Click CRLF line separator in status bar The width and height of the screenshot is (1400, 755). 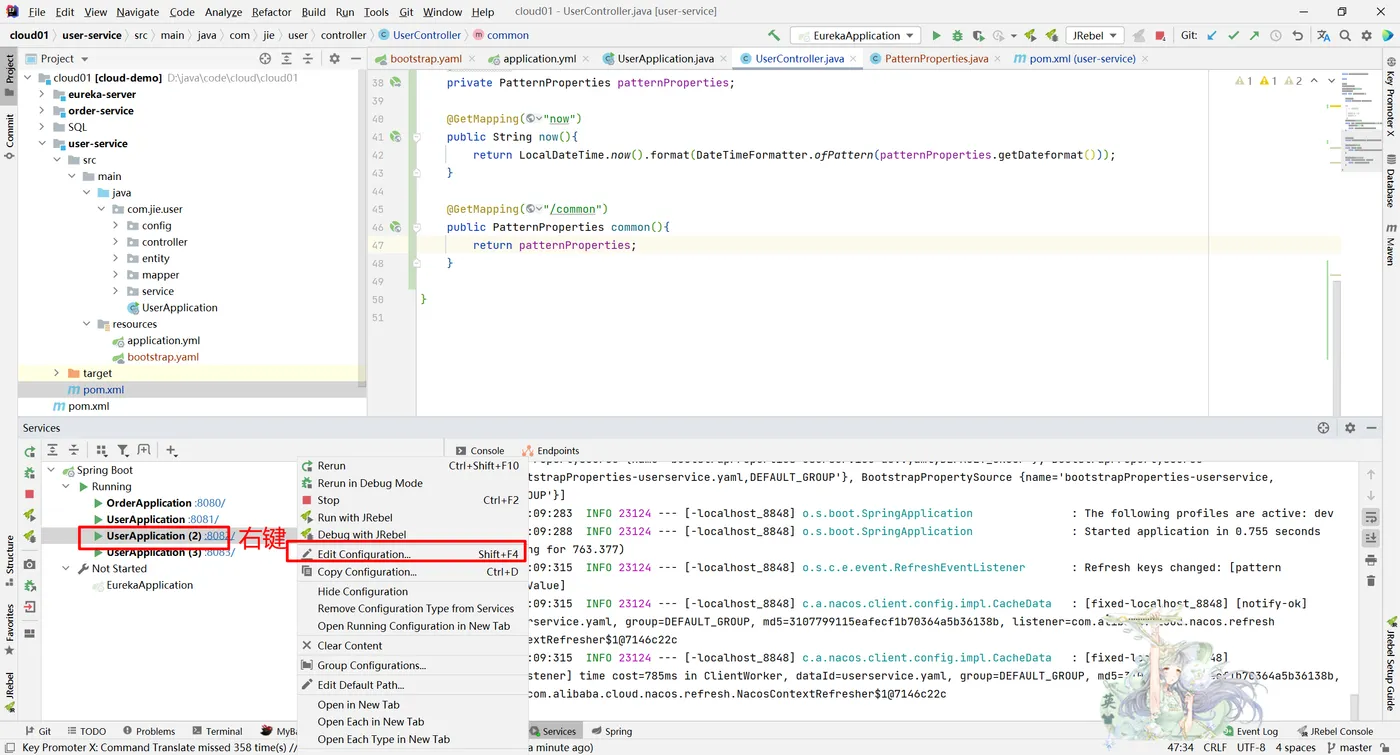(1215, 747)
